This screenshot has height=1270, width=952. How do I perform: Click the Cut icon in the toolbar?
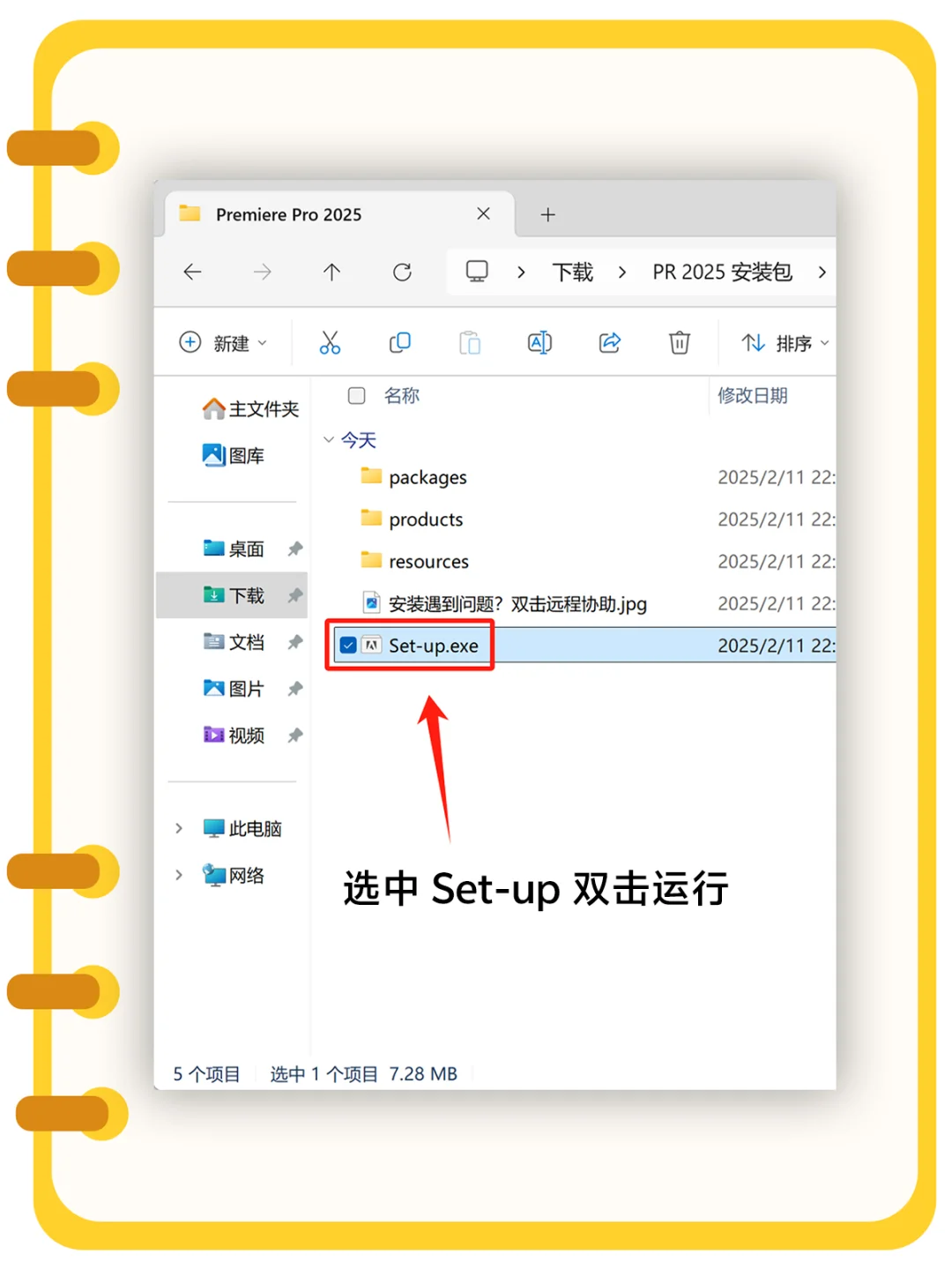330,343
